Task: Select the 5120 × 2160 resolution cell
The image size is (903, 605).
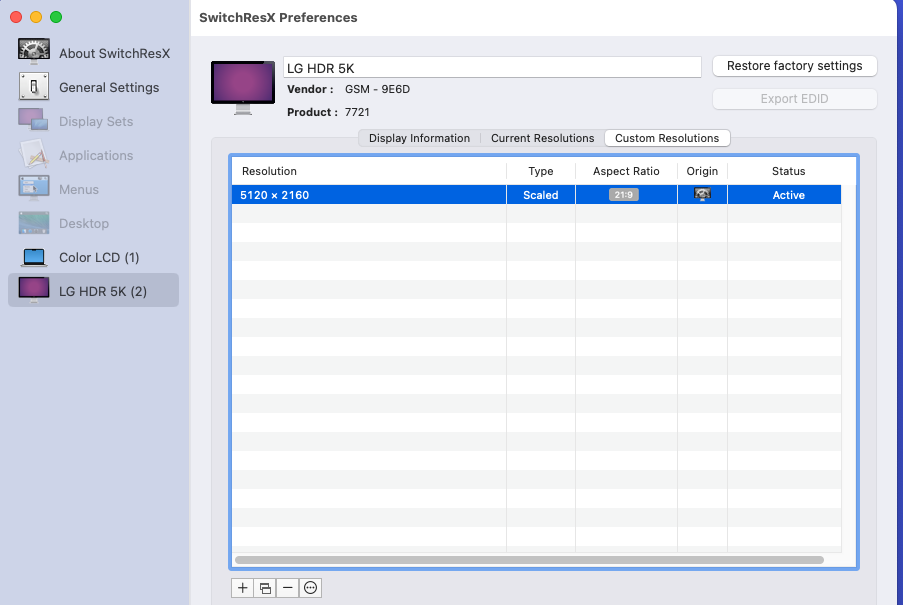Action: (369, 195)
